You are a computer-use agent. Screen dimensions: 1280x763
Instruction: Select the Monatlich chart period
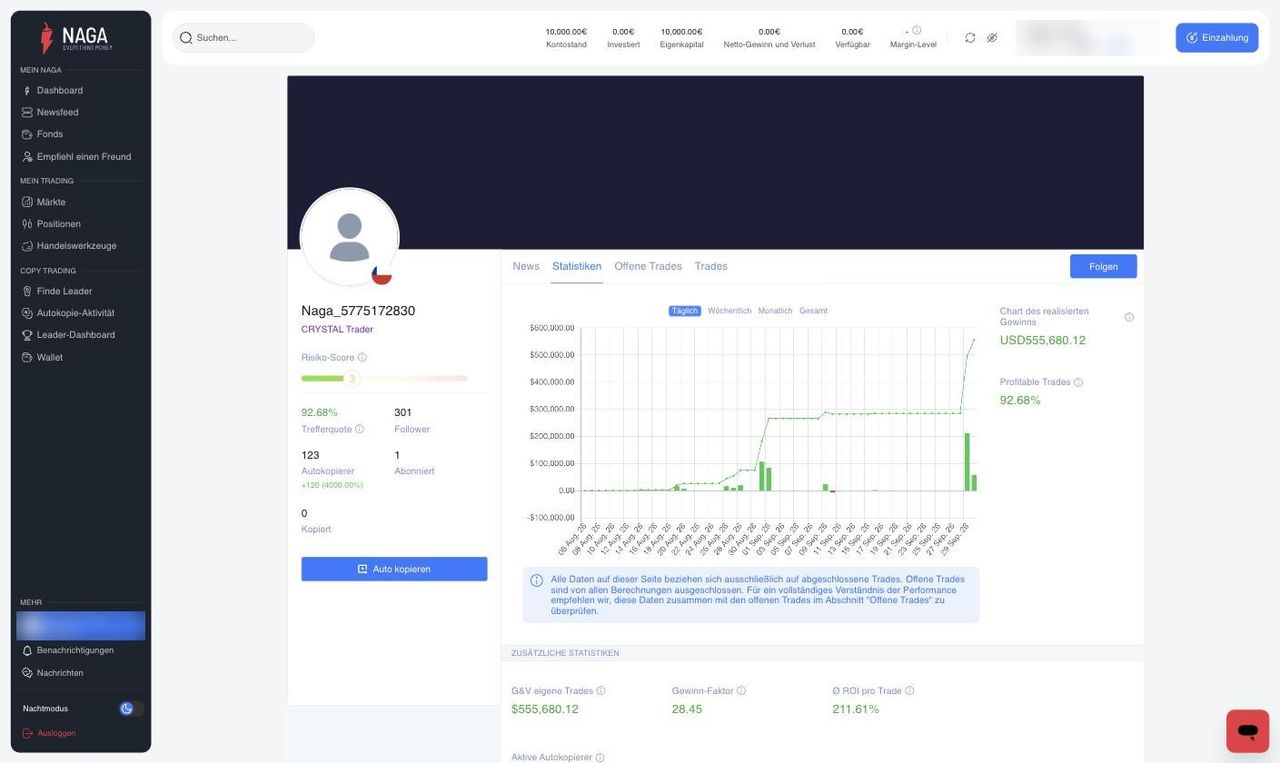tap(775, 311)
